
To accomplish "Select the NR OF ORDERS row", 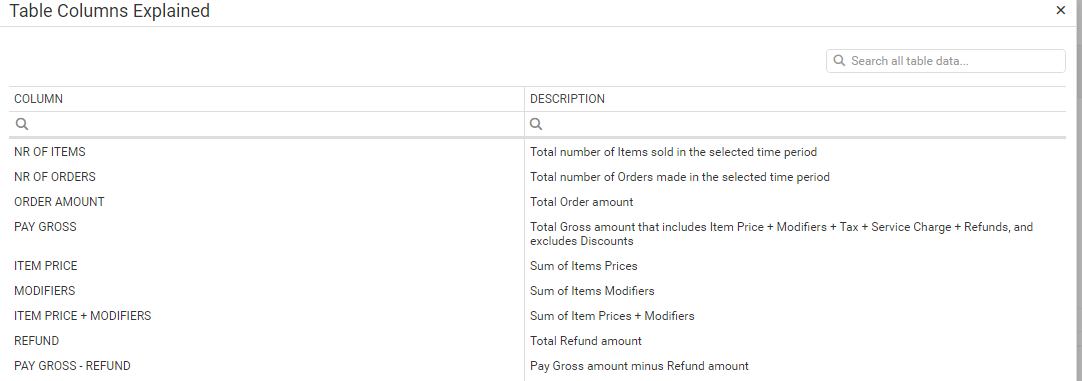I will pos(537,177).
